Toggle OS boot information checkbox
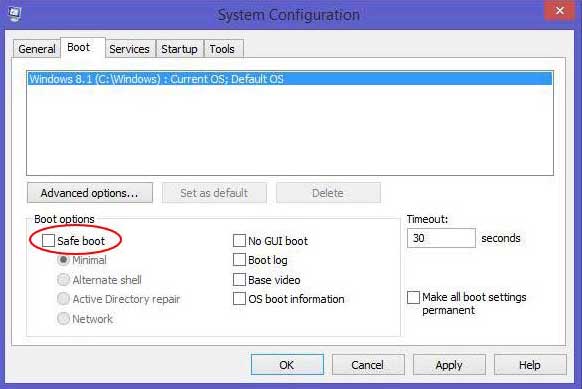 coord(239,299)
